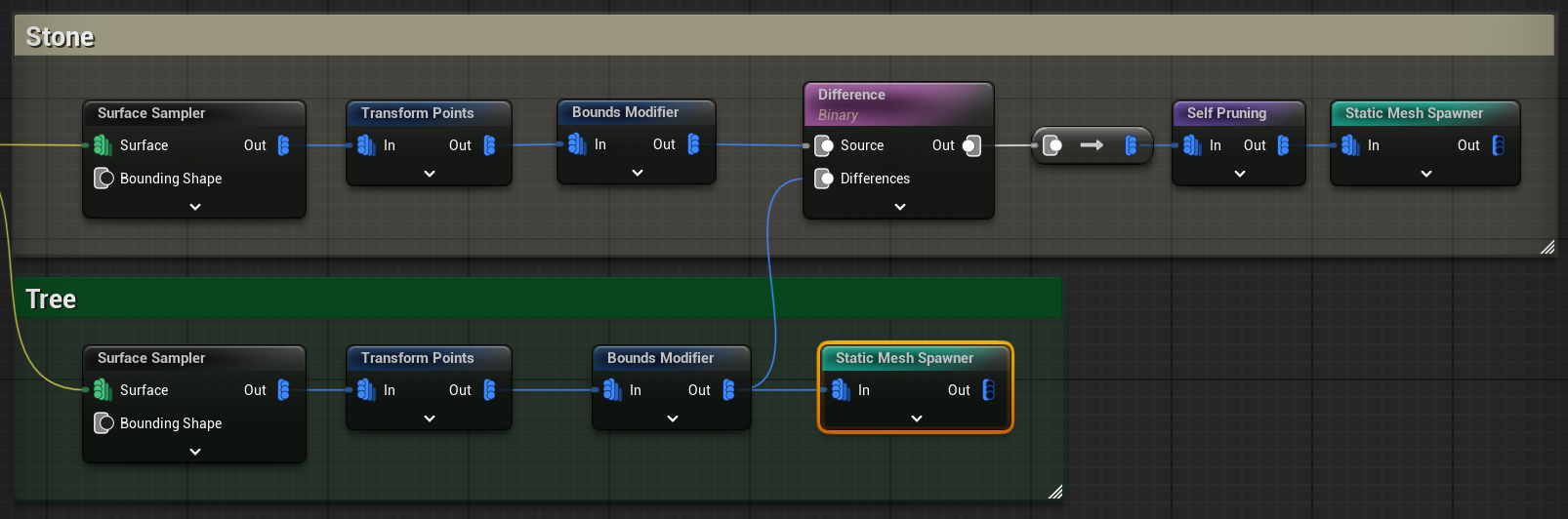Click Surface input pin on Stone Surface Sampler
Screen dimensions: 1568x519
pyautogui.click(x=103, y=145)
